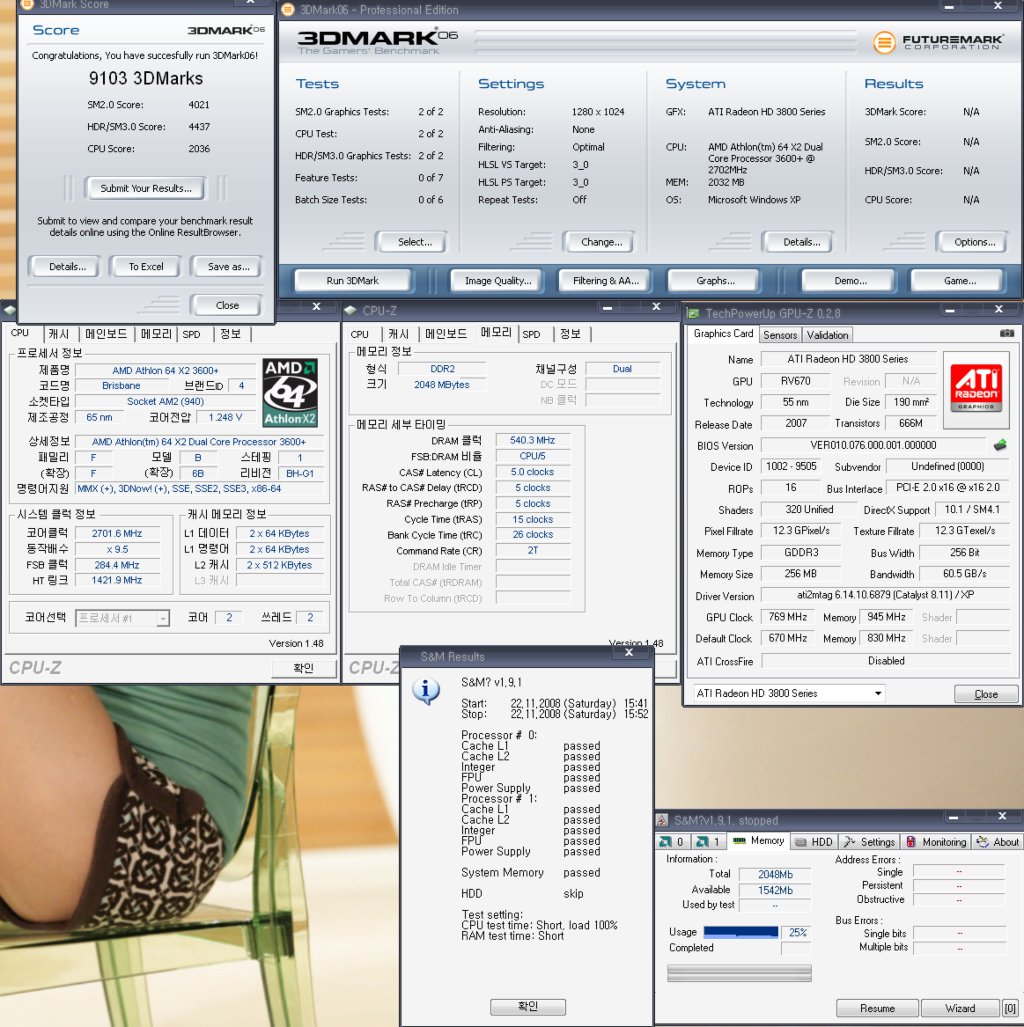Click the GPU Clock 769 MHz field
Screen dimensions: 1024x1027
pos(787,617)
